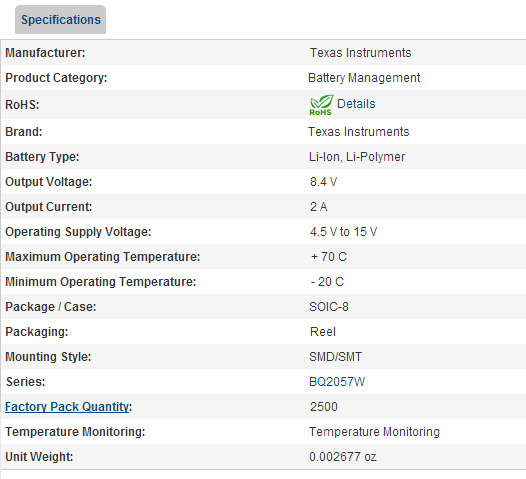Image resolution: width=526 pixels, height=479 pixels.
Task: Click the 4.5 V to 15 V value
Action: 344,232
